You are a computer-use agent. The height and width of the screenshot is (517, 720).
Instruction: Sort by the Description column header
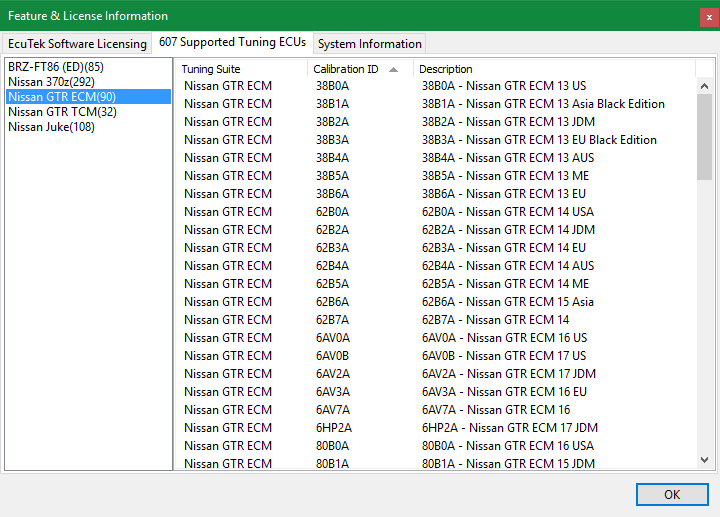(446, 69)
